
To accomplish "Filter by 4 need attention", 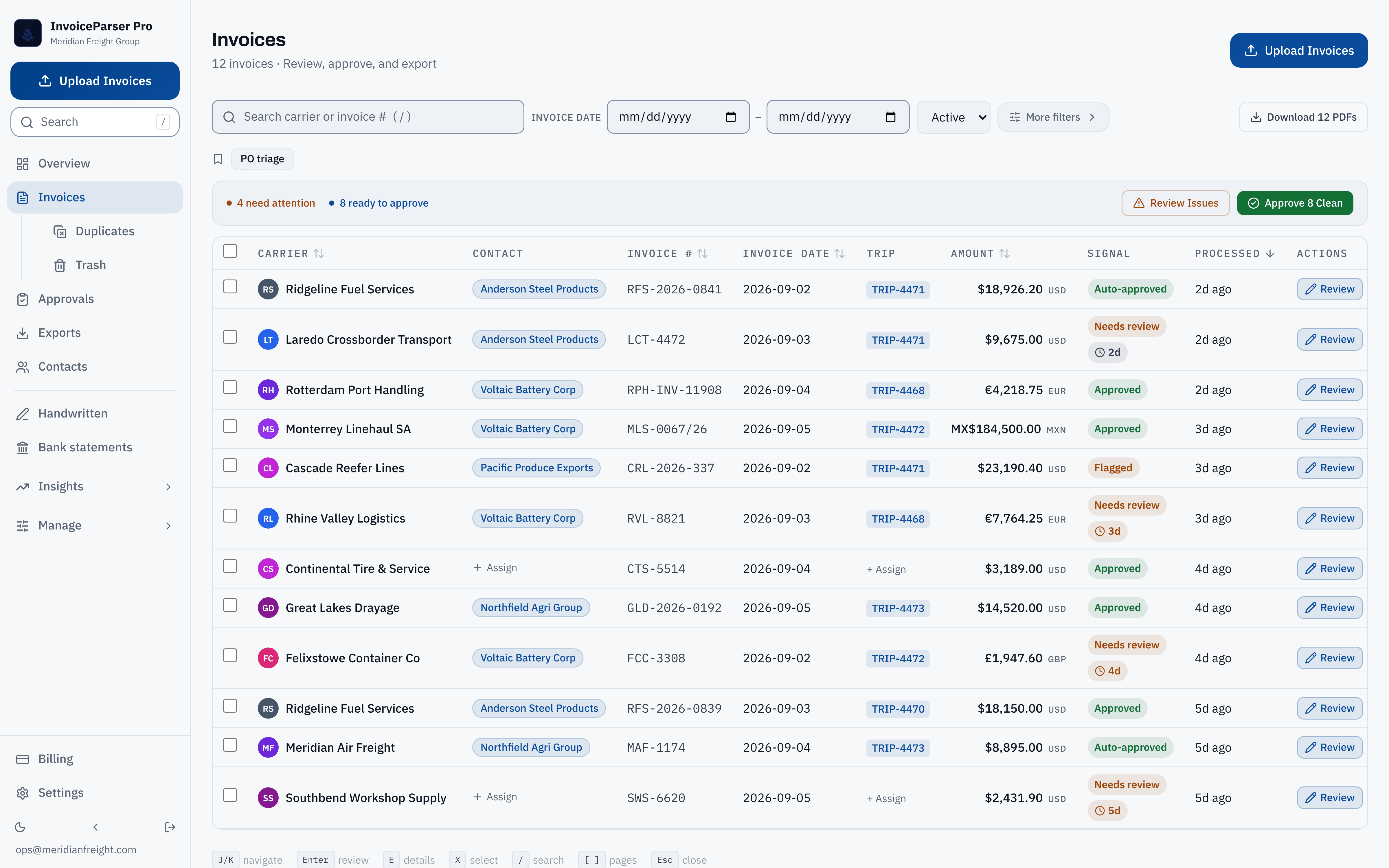I will point(270,203).
